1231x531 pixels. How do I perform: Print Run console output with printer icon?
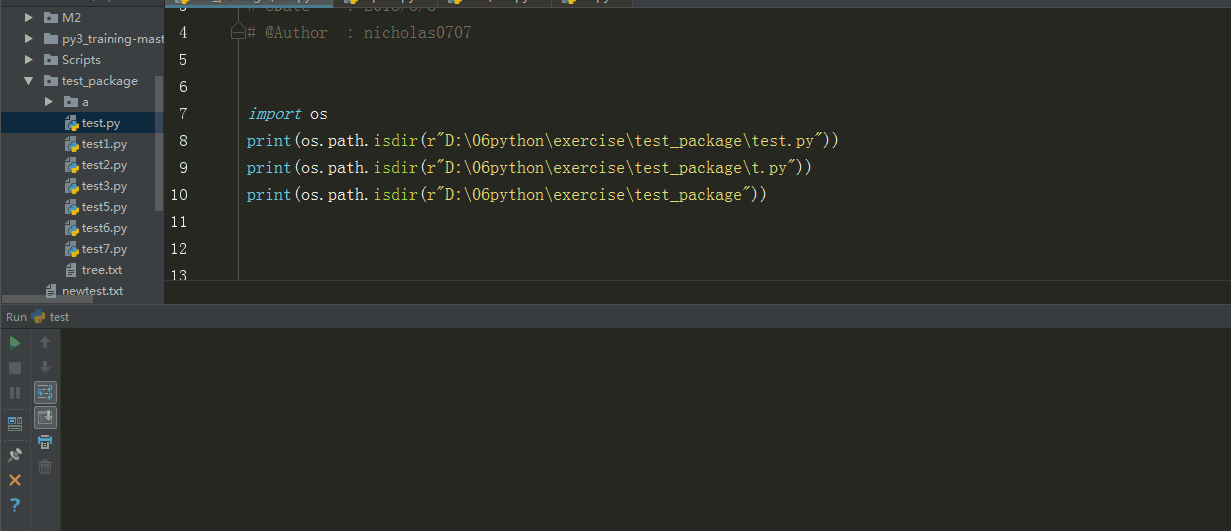click(x=45, y=442)
